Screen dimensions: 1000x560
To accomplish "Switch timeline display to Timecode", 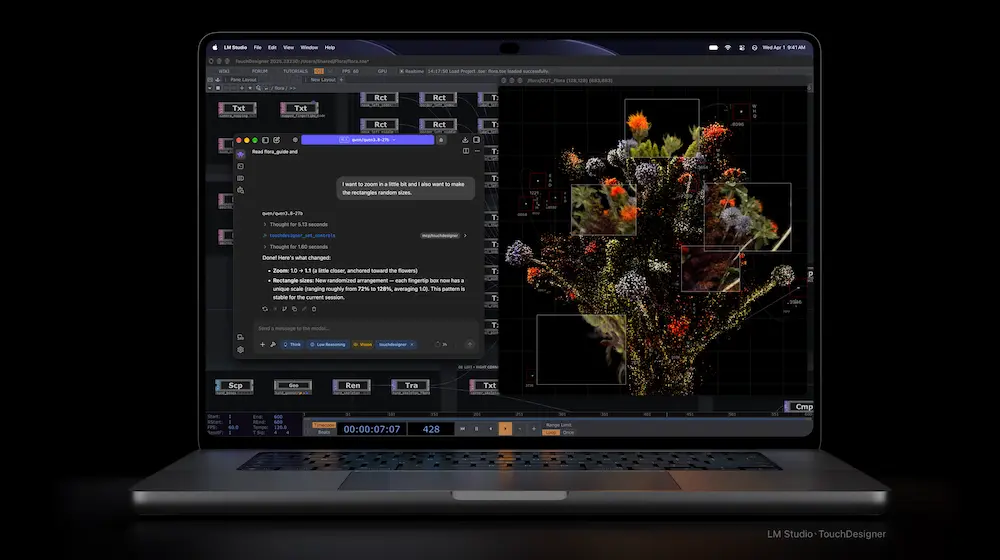I will click(323, 425).
